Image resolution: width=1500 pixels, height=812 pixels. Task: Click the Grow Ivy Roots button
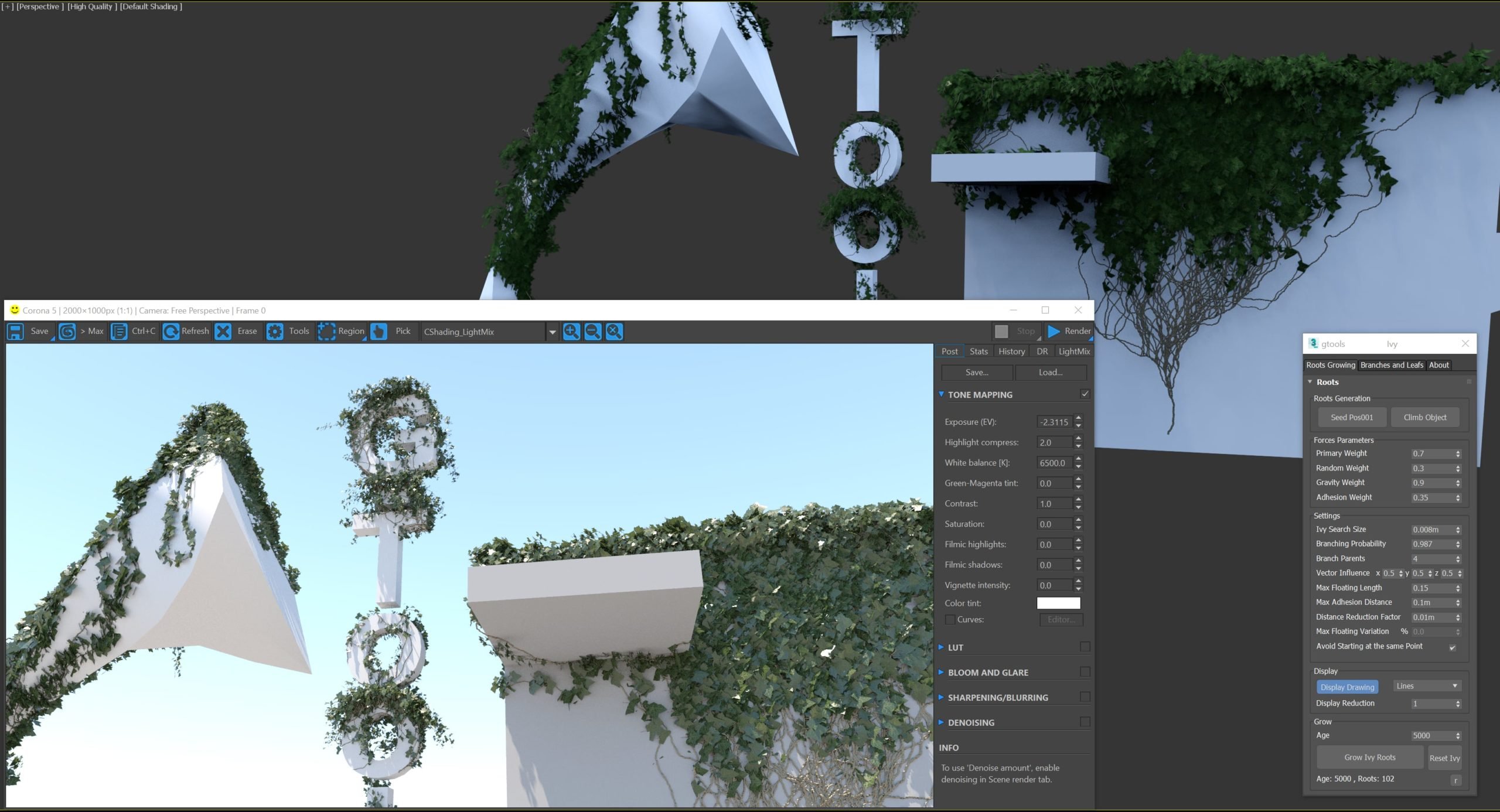point(1369,758)
